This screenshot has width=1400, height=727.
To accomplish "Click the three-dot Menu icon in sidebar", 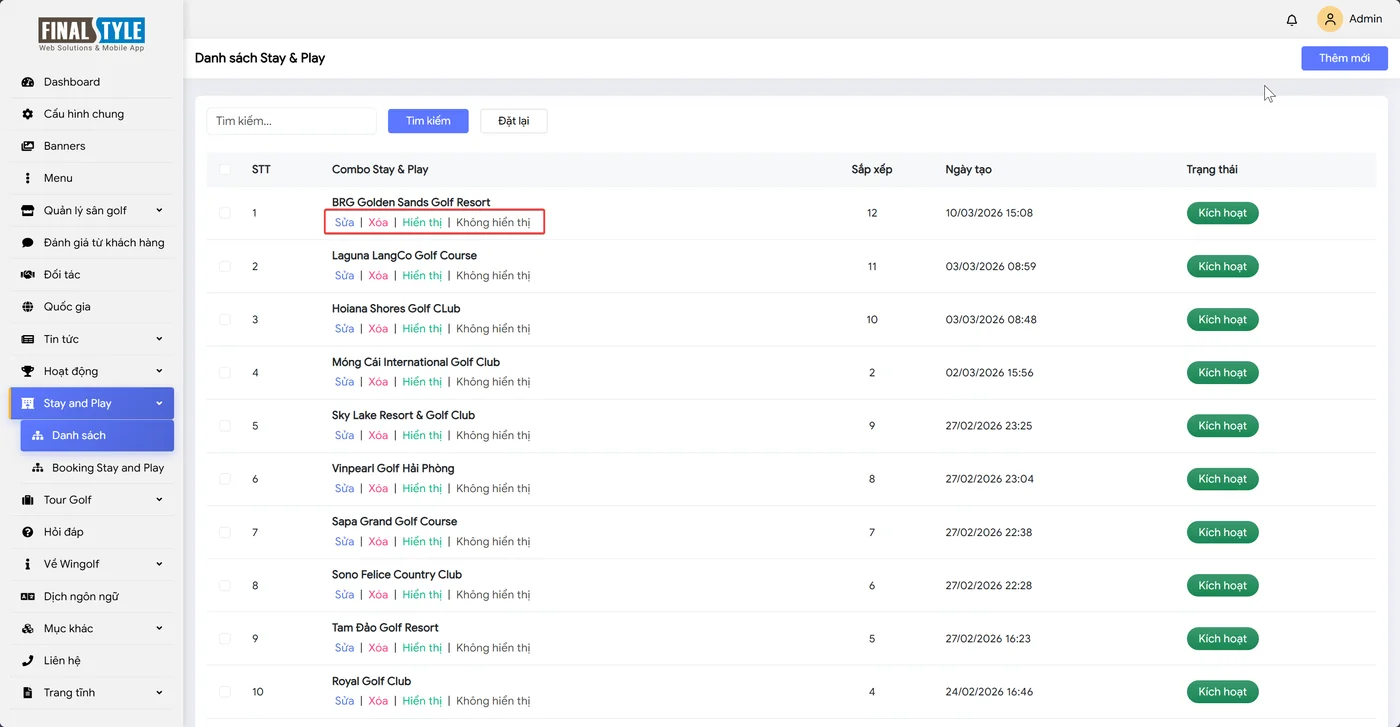I will (28, 178).
